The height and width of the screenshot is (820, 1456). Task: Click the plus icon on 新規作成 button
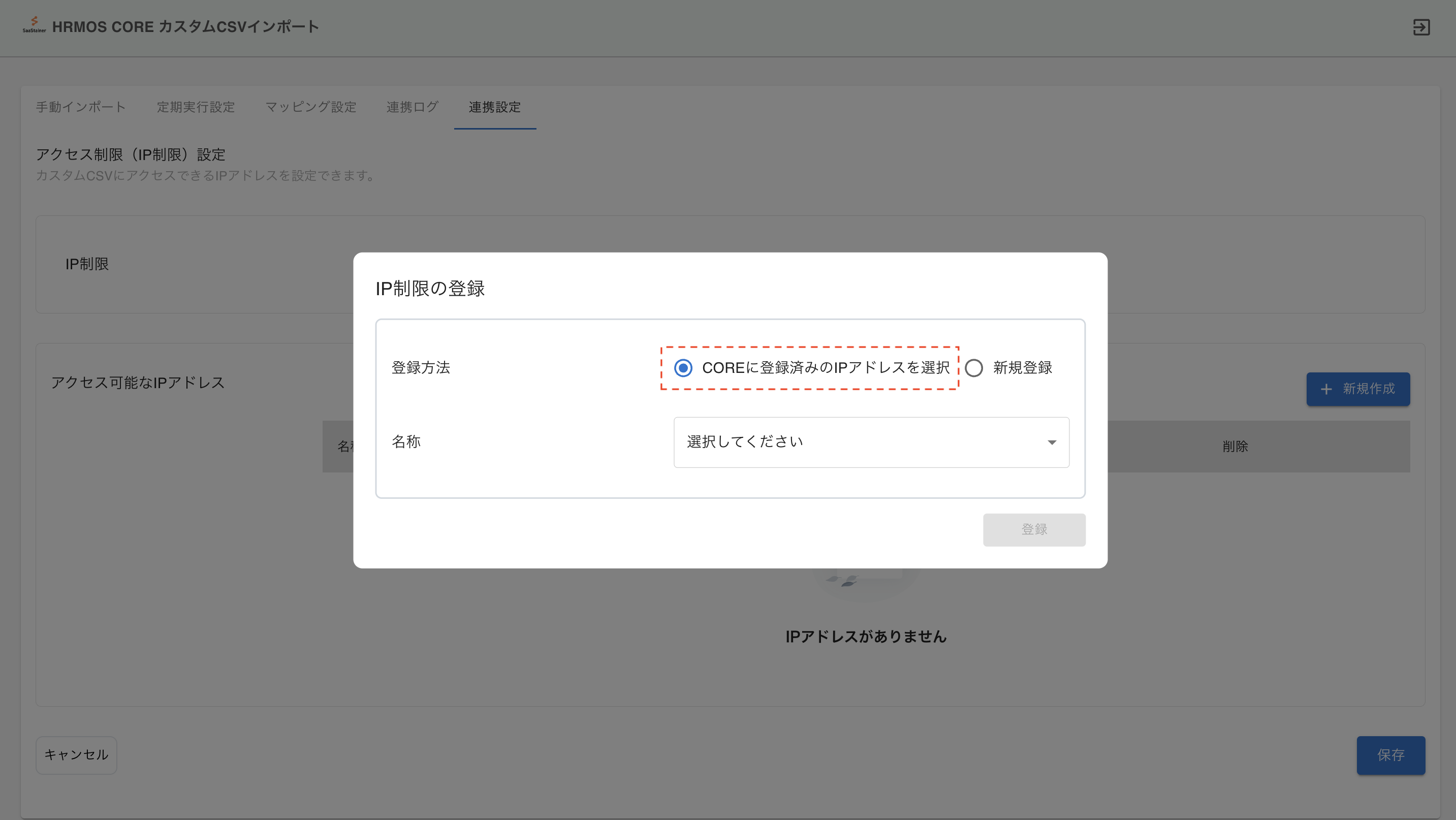[1326, 389]
